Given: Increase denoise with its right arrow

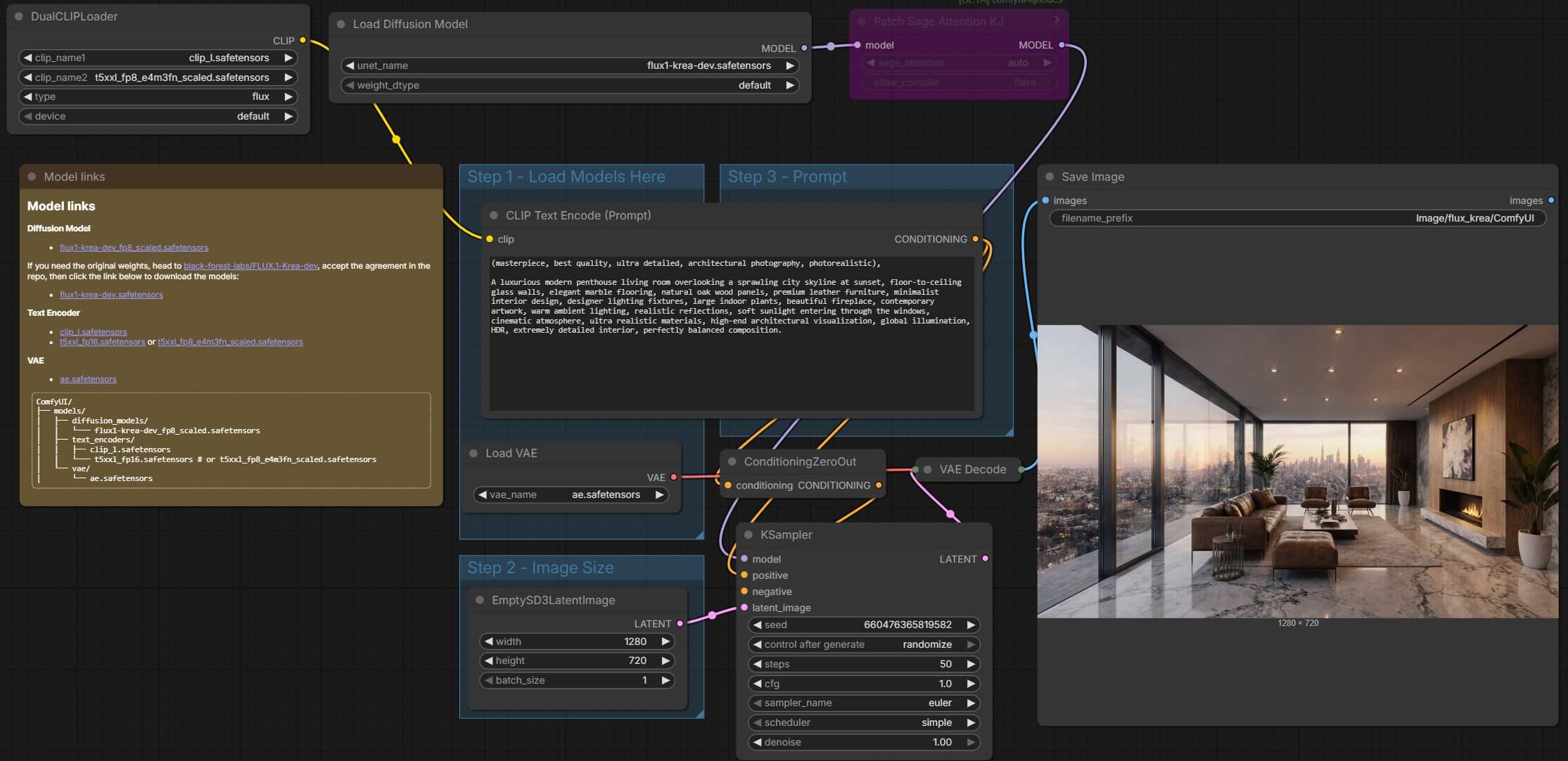Looking at the screenshot, I should coord(971,742).
